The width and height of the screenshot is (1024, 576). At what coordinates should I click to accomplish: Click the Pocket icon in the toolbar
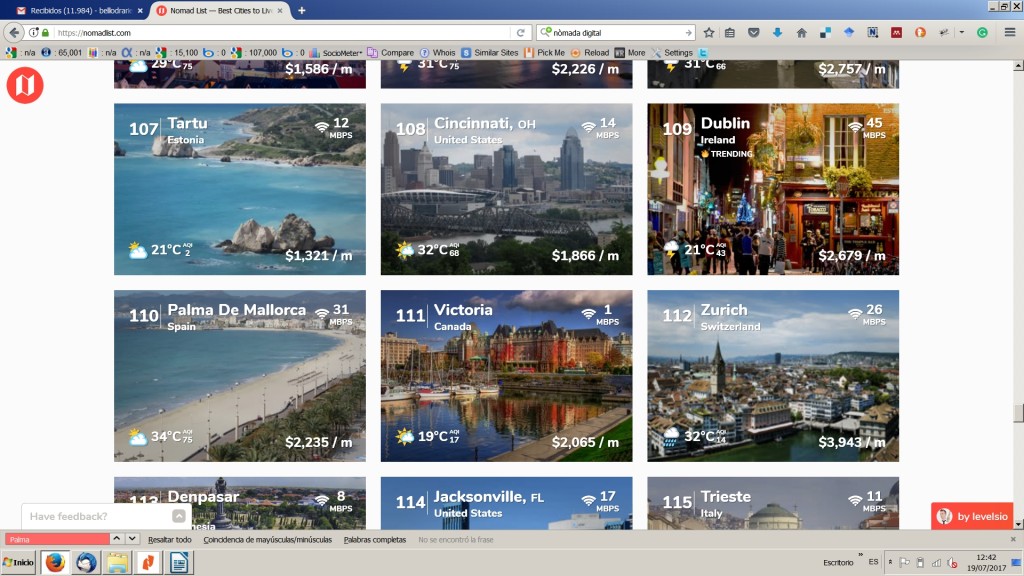click(x=754, y=33)
